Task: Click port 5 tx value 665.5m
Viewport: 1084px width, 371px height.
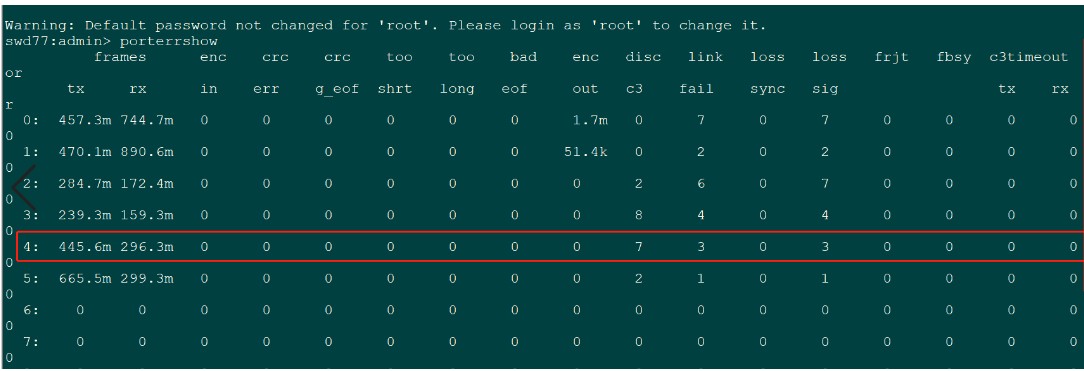Action: point(86,278)
